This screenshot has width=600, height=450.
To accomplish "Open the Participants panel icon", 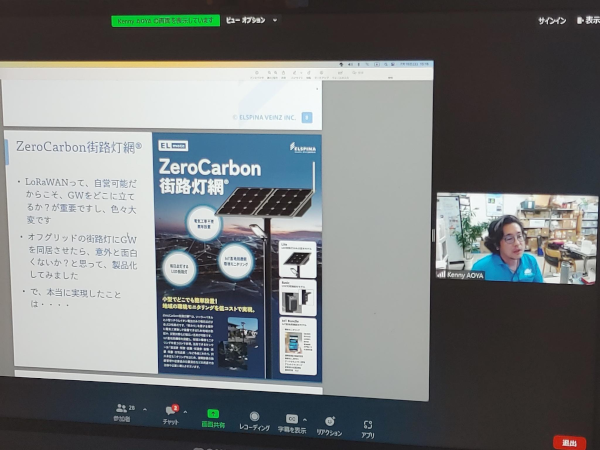I will click(122, 408).
